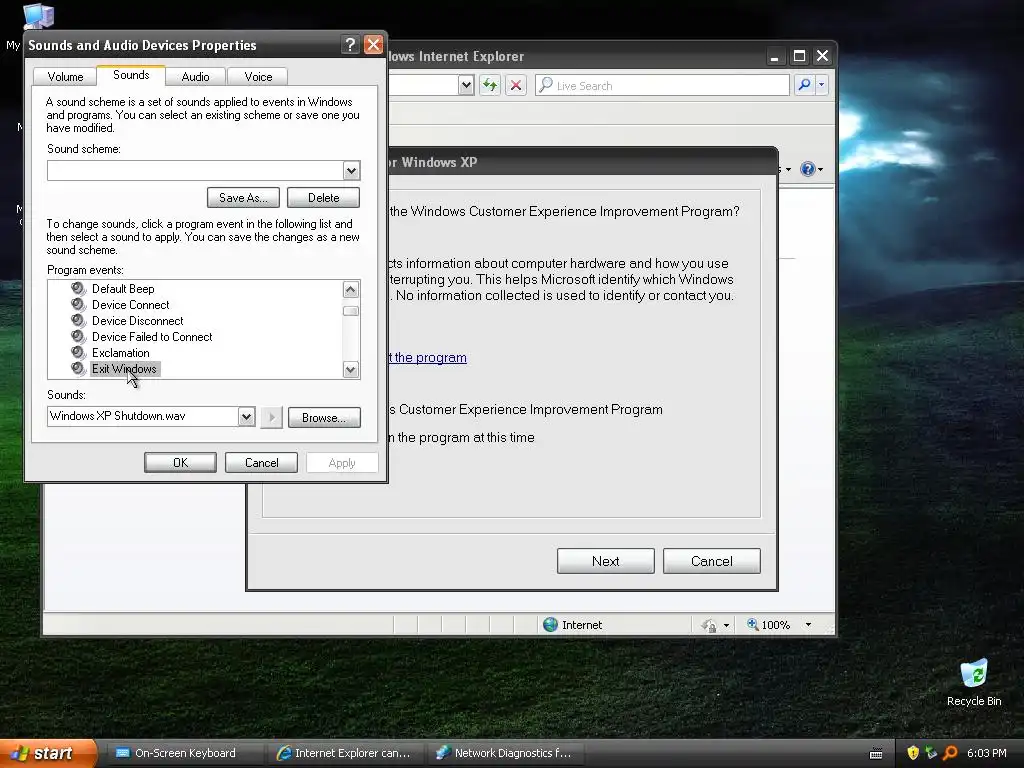Viewport: 1024px width, 768px height.
Task: Open the security status dropdown arrow
Action: tap(726, 626)
